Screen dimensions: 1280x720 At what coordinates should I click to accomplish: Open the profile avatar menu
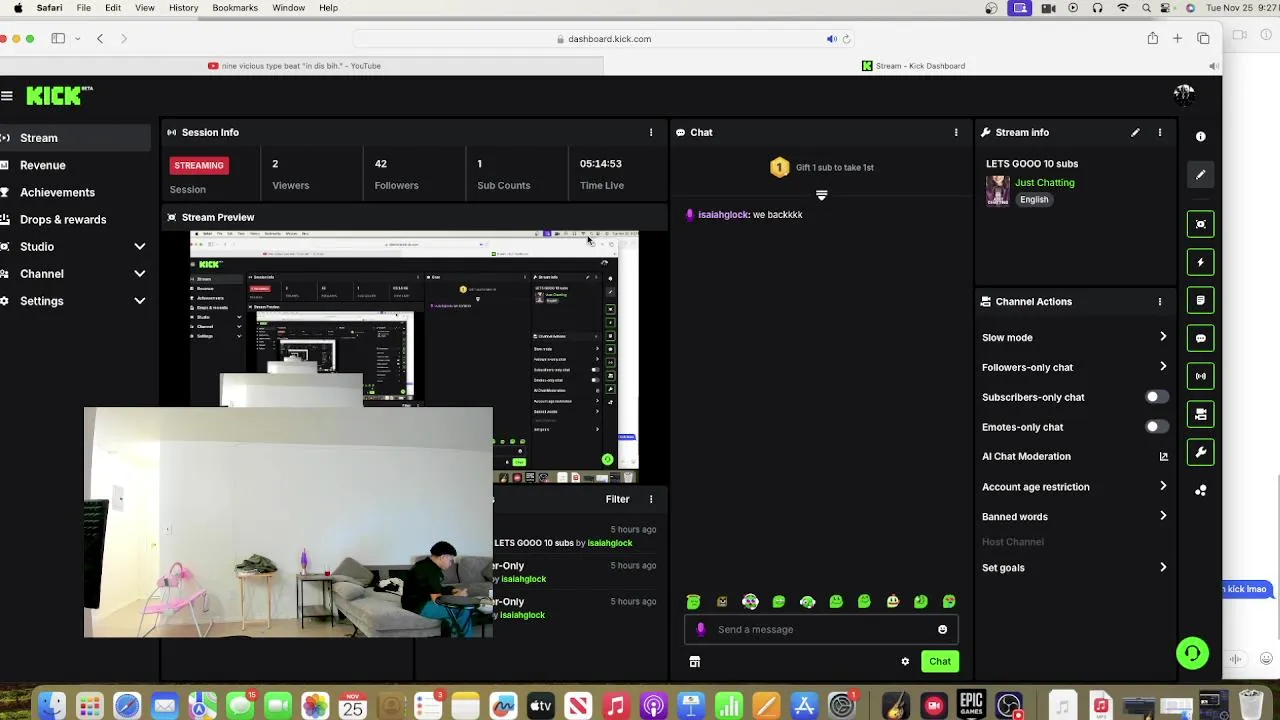tap(1184, 95)
